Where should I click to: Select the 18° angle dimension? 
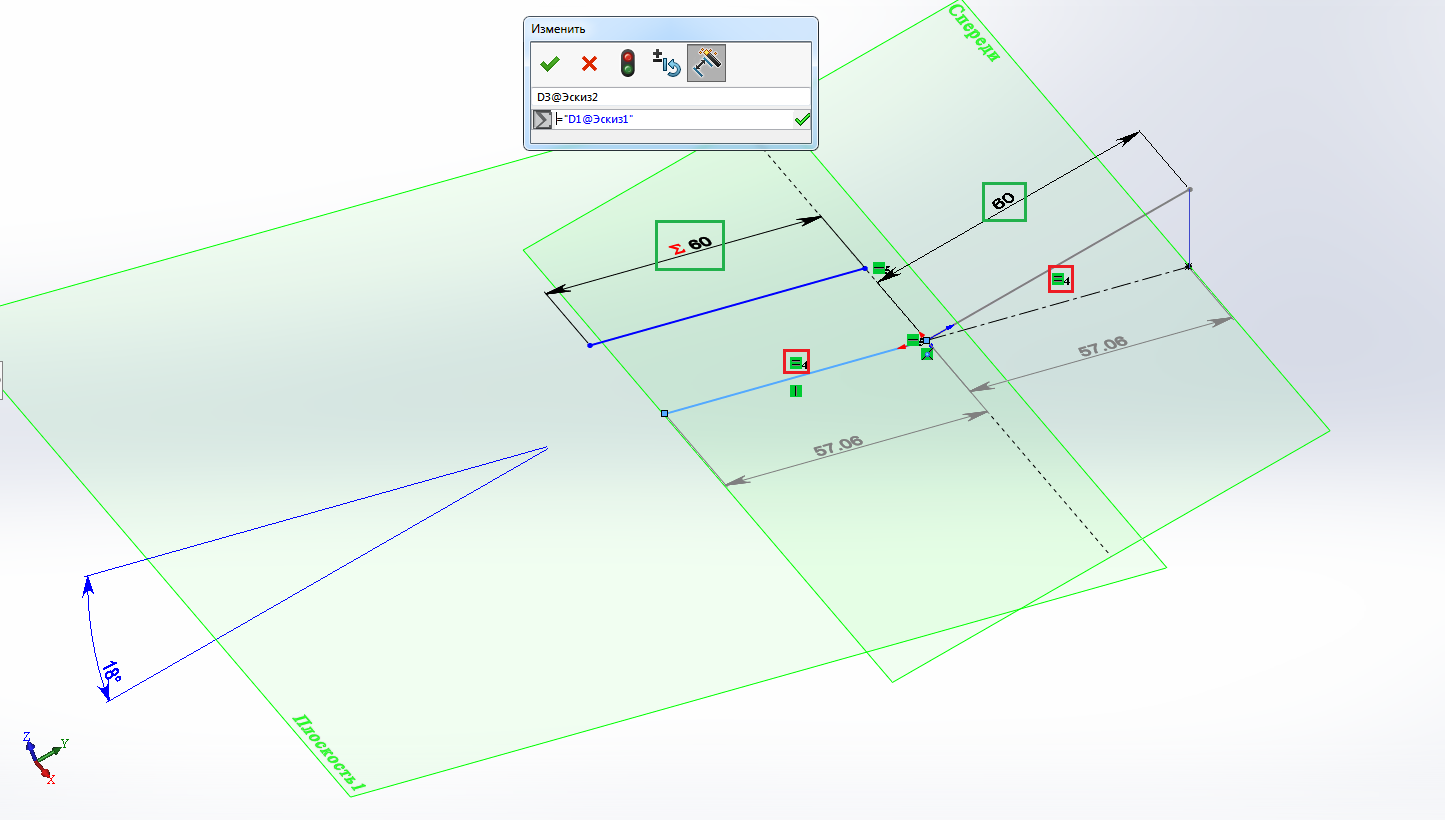pyautogui.click(x=111, y=672)
